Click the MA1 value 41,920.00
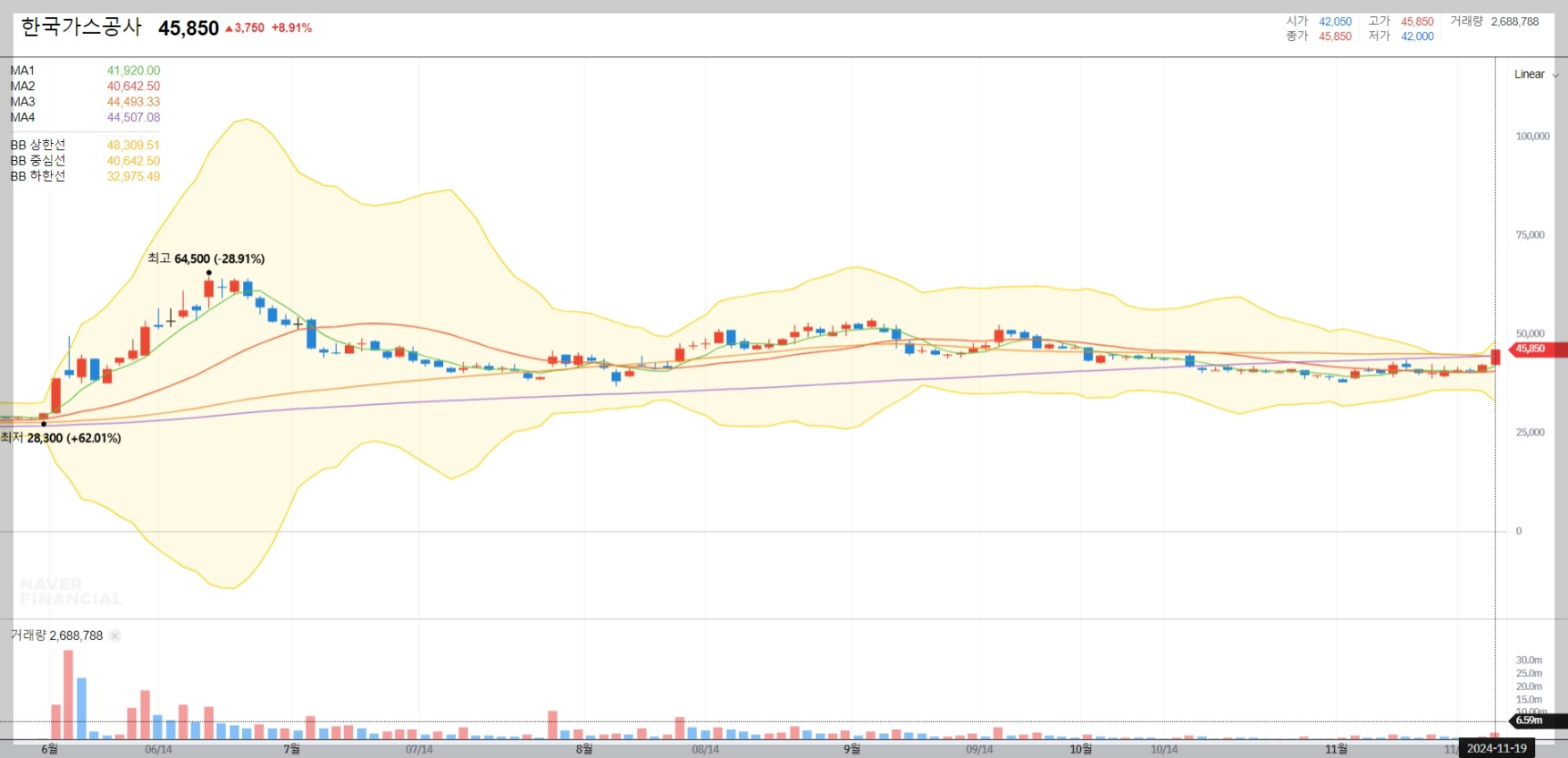1568x758 pixels. point(133,71)
